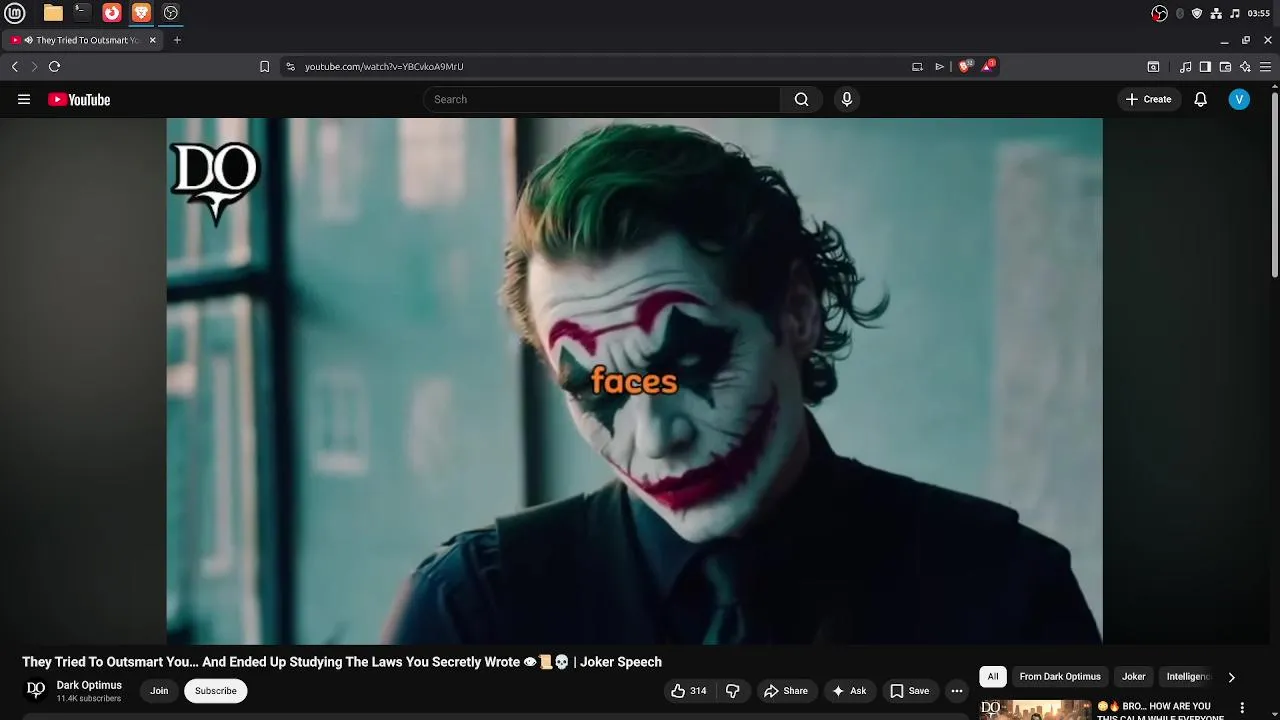Open the tab search toolbar icon
The width and height of the screenshot is (1280, 720).
click(1153, 67)
